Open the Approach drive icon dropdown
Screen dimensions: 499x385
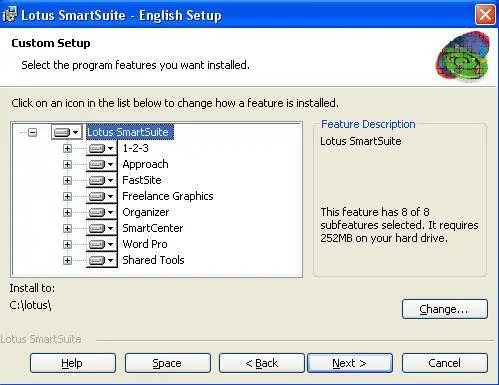click(x=102, y=164)
